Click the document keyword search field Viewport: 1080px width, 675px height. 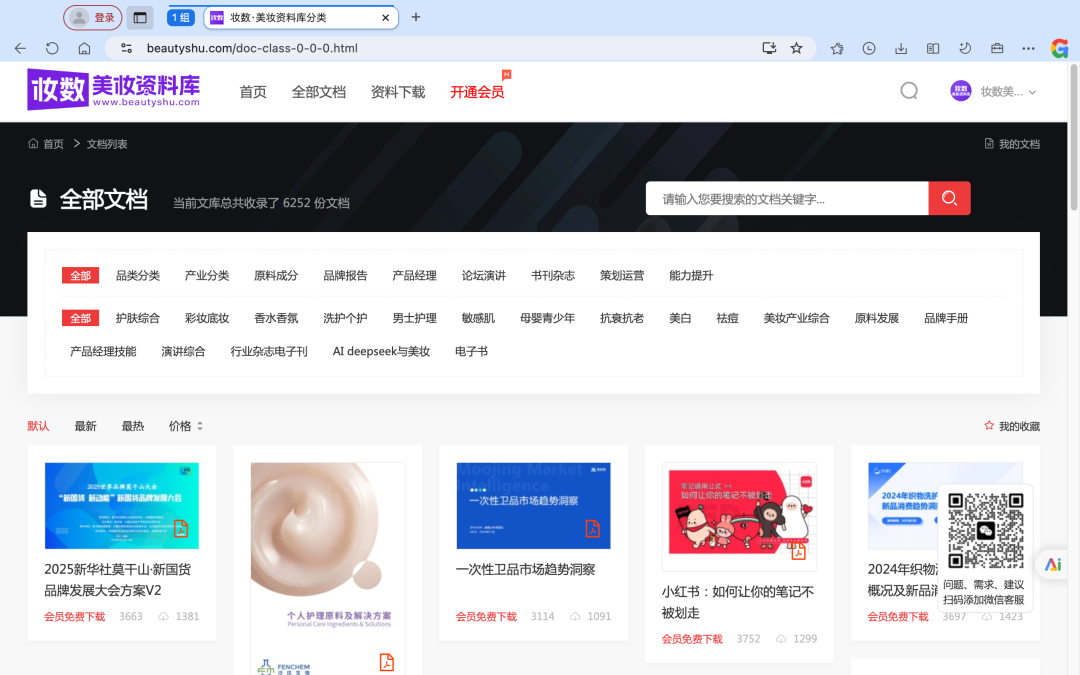787,198
